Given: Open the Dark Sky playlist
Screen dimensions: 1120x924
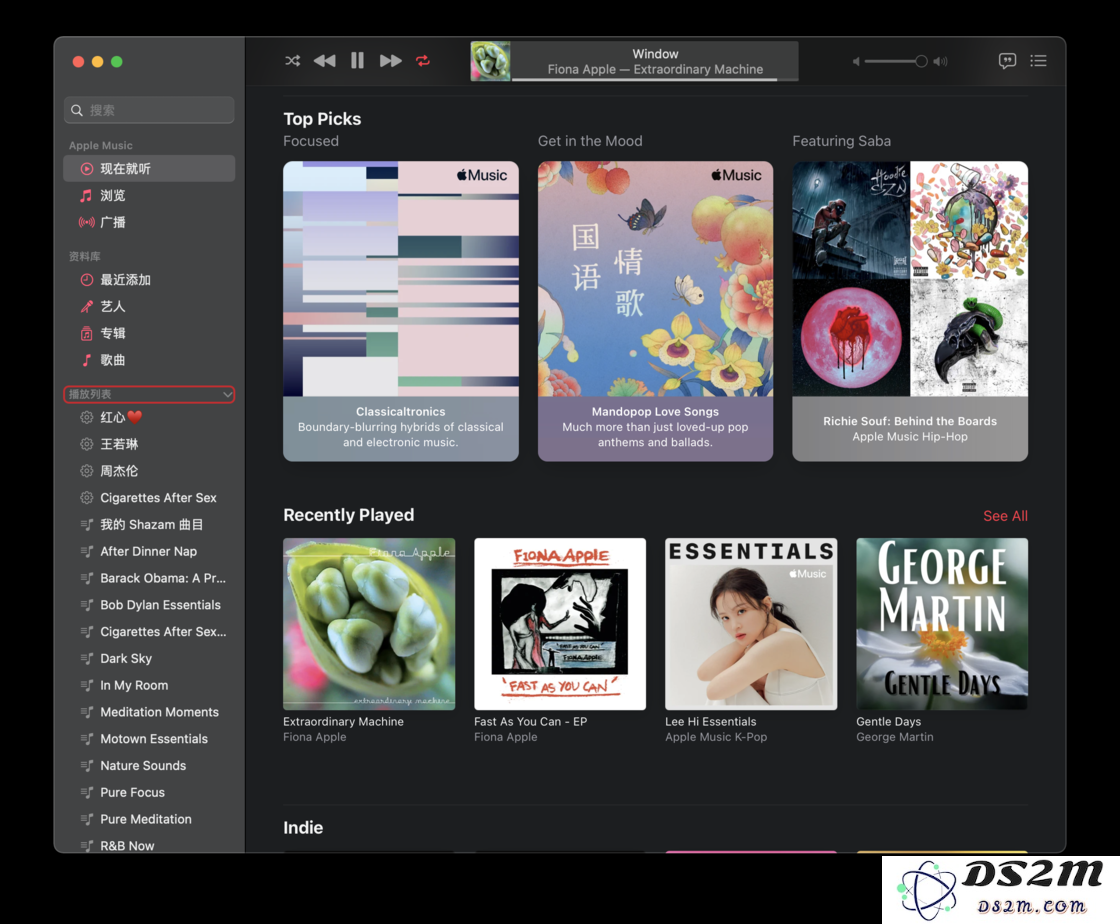Looking at the screenshot, I should (x=149, y=658).
